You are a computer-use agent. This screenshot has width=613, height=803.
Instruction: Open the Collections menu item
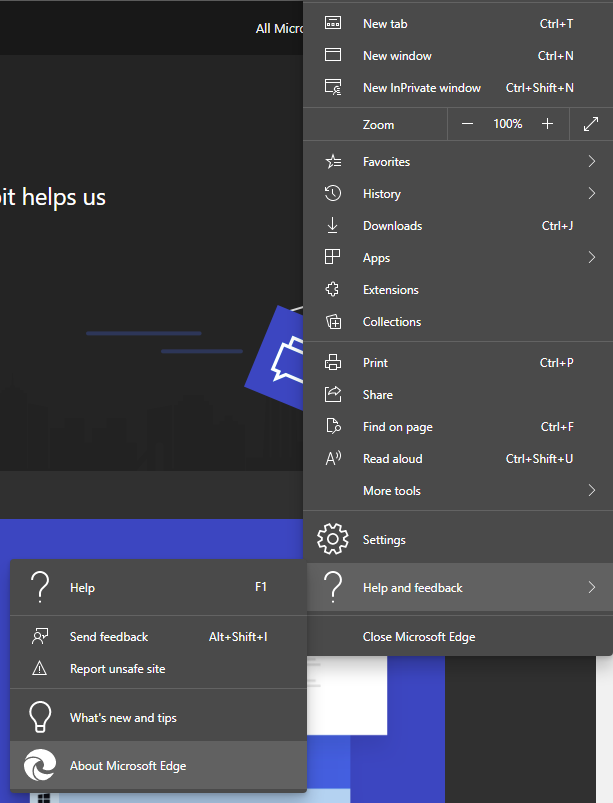pos(458,322)
